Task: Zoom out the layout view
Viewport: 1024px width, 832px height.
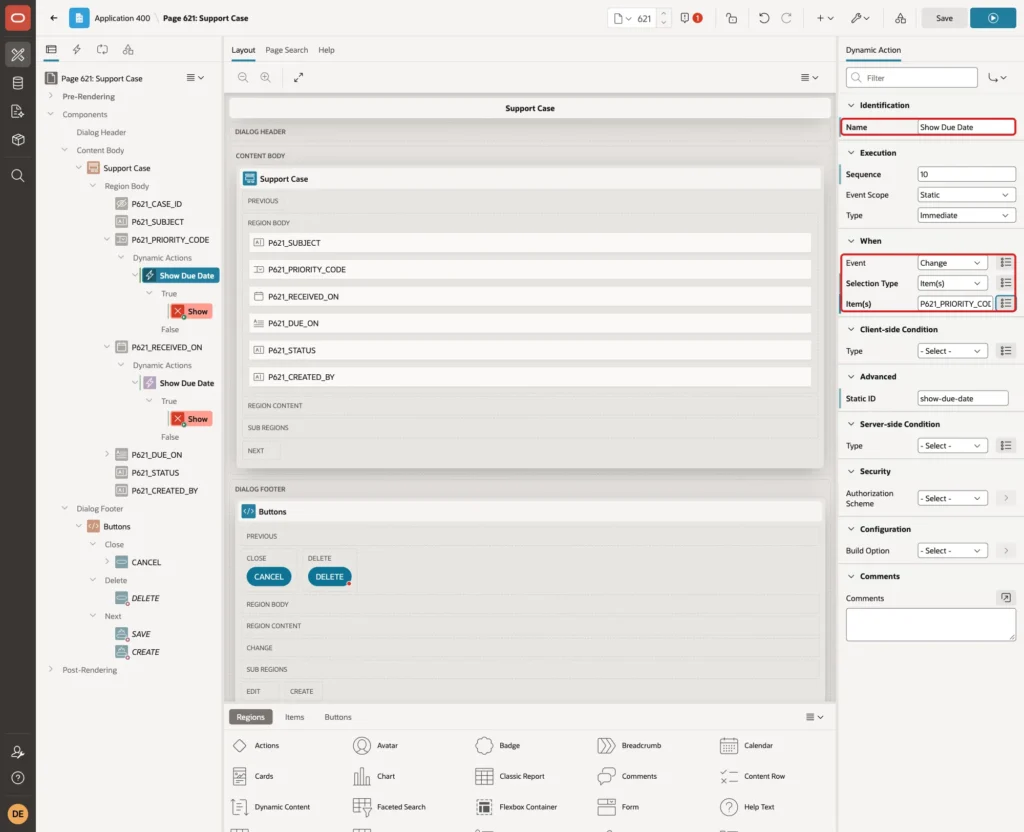Action: (x=243, y=77)
